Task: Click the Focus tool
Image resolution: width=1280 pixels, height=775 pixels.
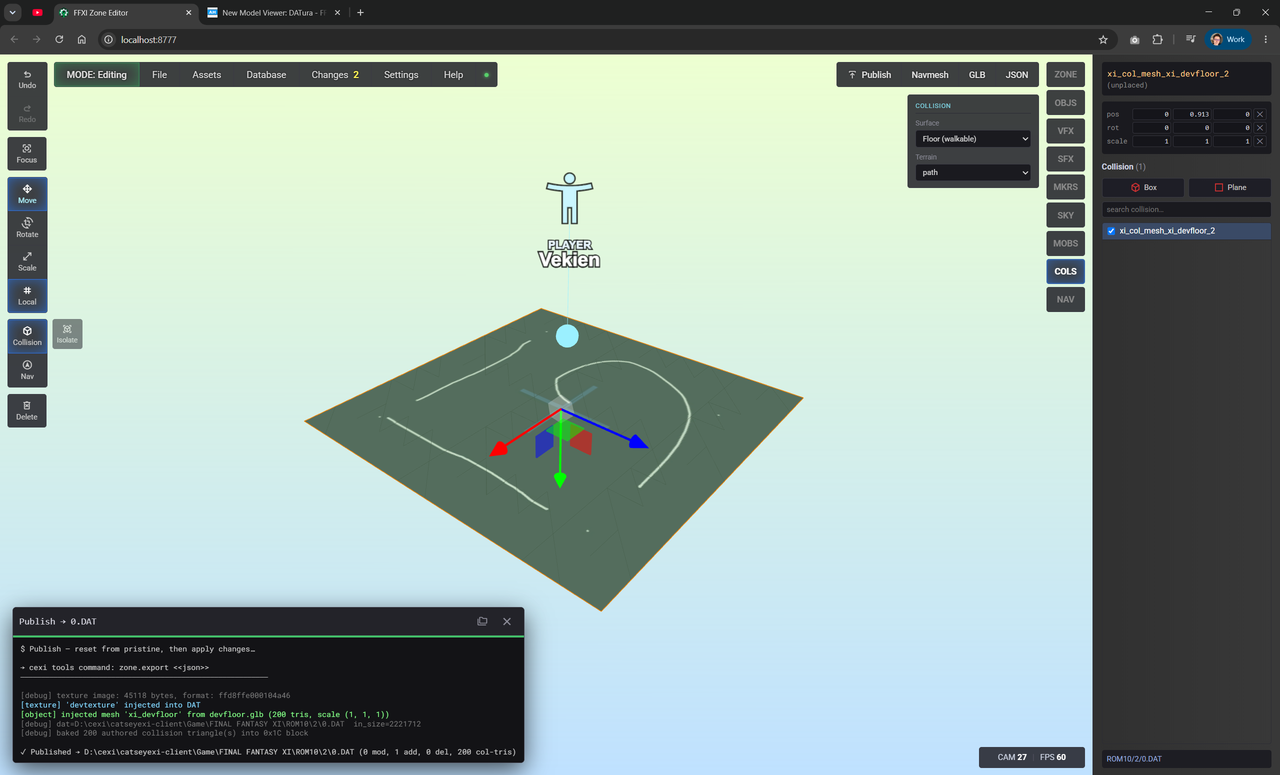Action: (x=27, y=153)
